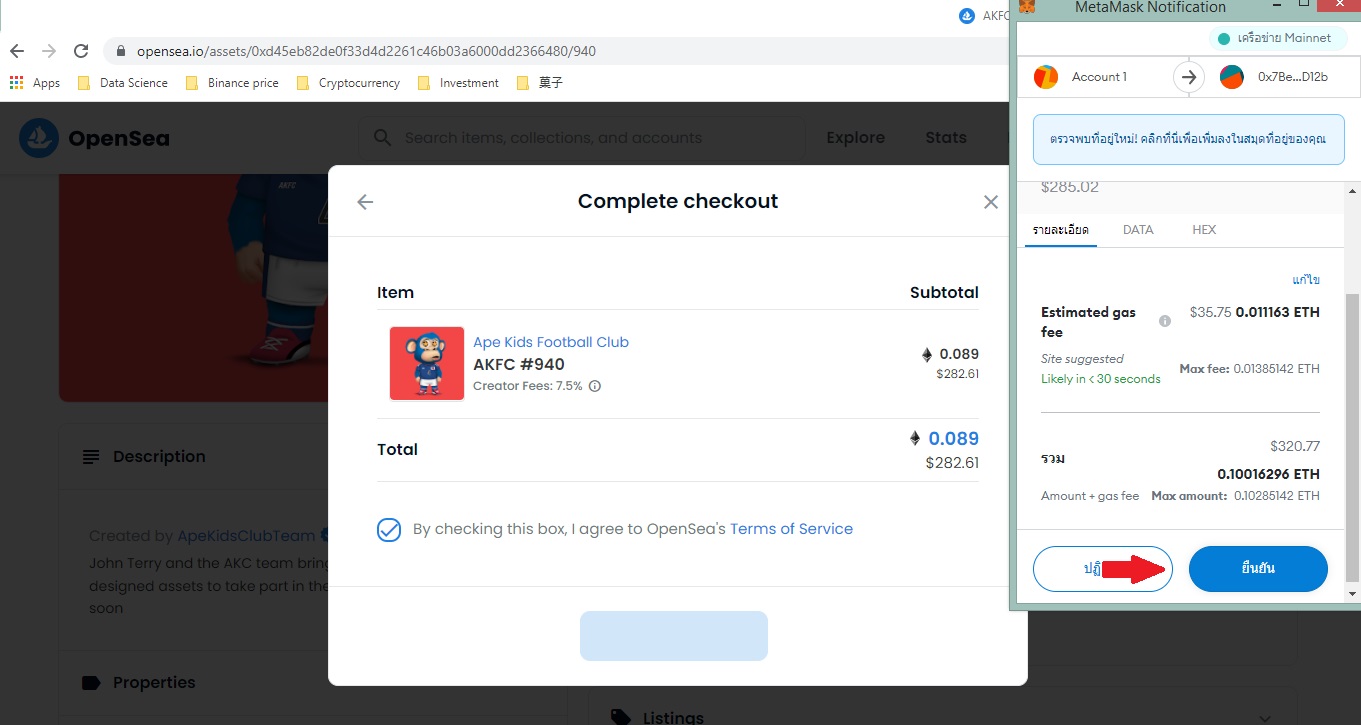Expand the Listings section chevron

[x=1265, y=717]
